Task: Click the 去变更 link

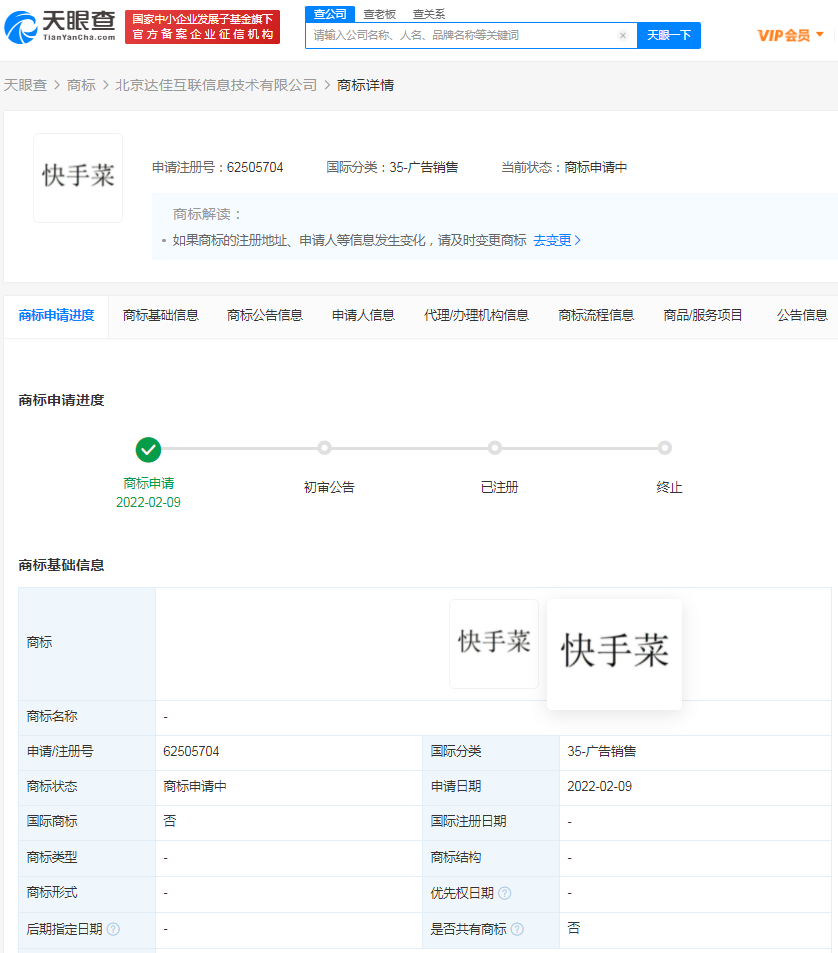Action: pos(556,240)
